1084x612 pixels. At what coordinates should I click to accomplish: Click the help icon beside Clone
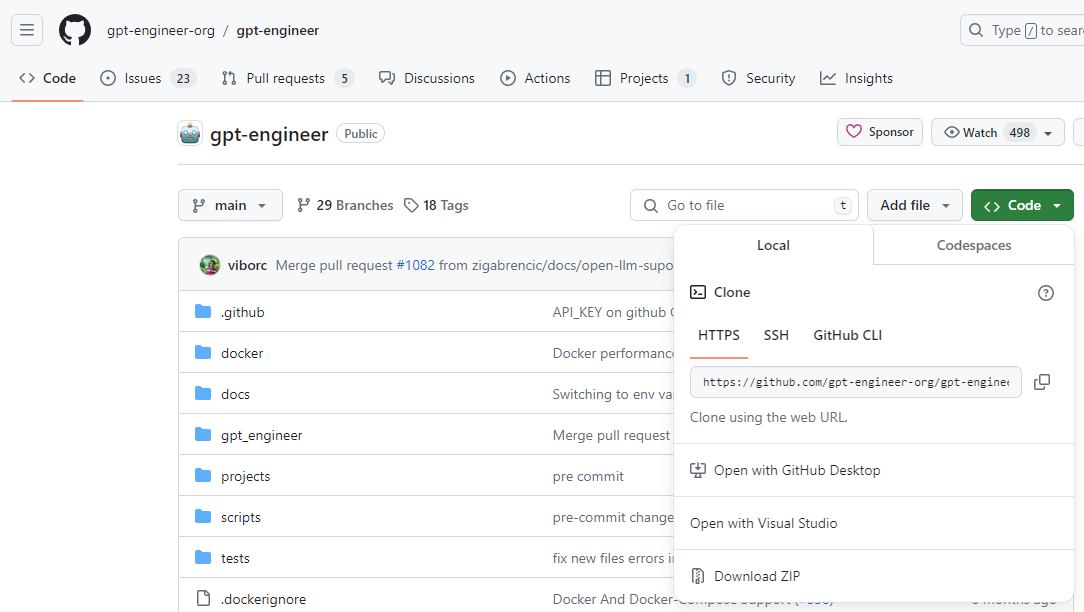(1045, 293)
